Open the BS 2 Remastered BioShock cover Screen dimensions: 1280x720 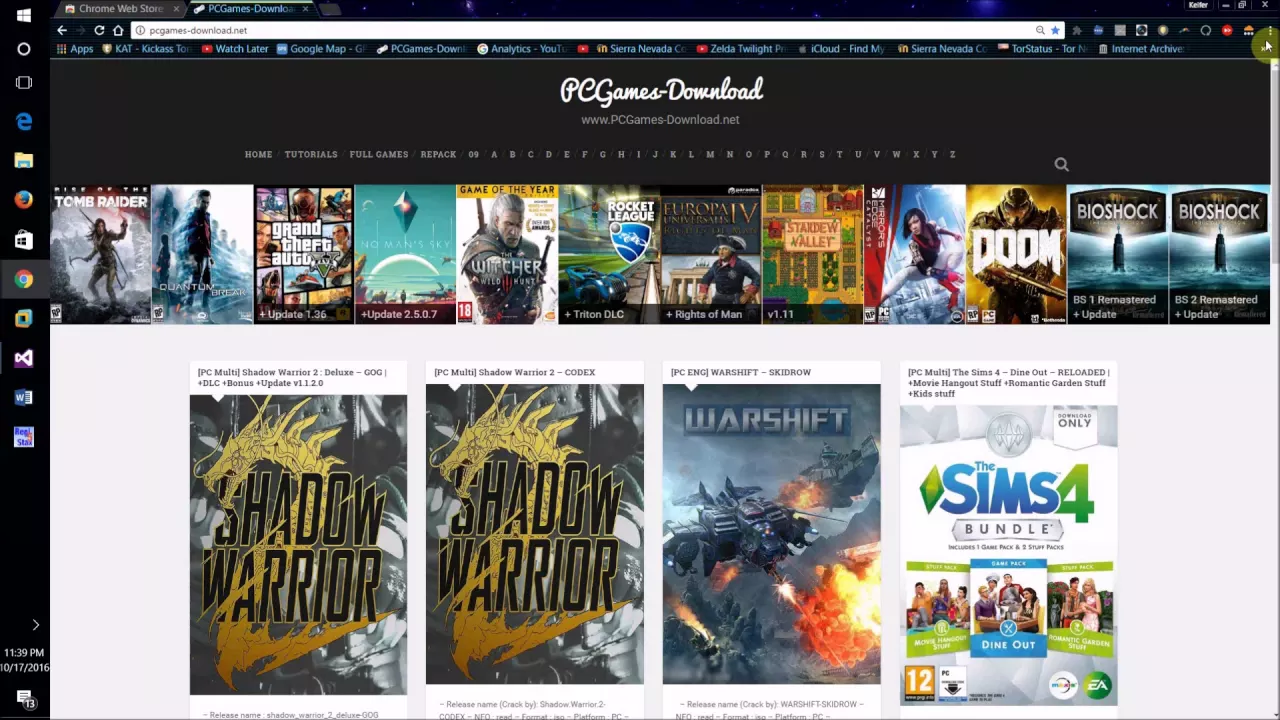[x=1220, y=254]
